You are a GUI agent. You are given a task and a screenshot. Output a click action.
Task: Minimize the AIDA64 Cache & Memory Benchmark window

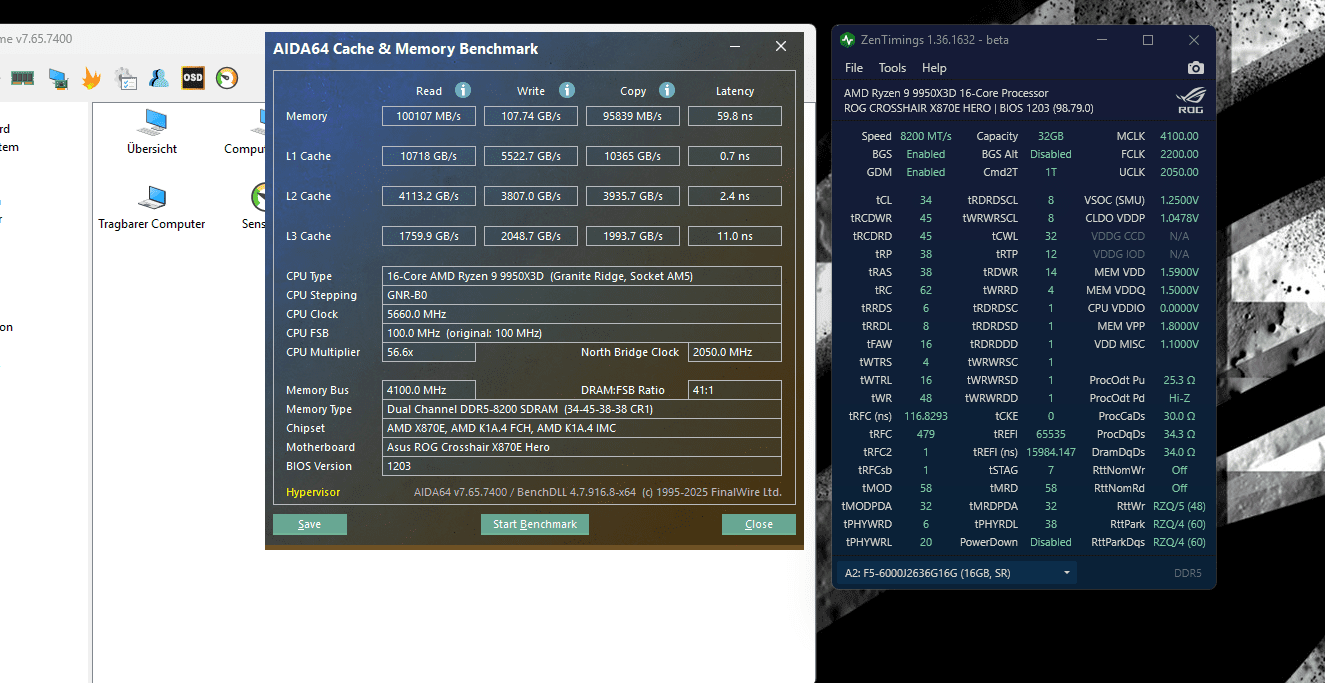click(735, 47)
